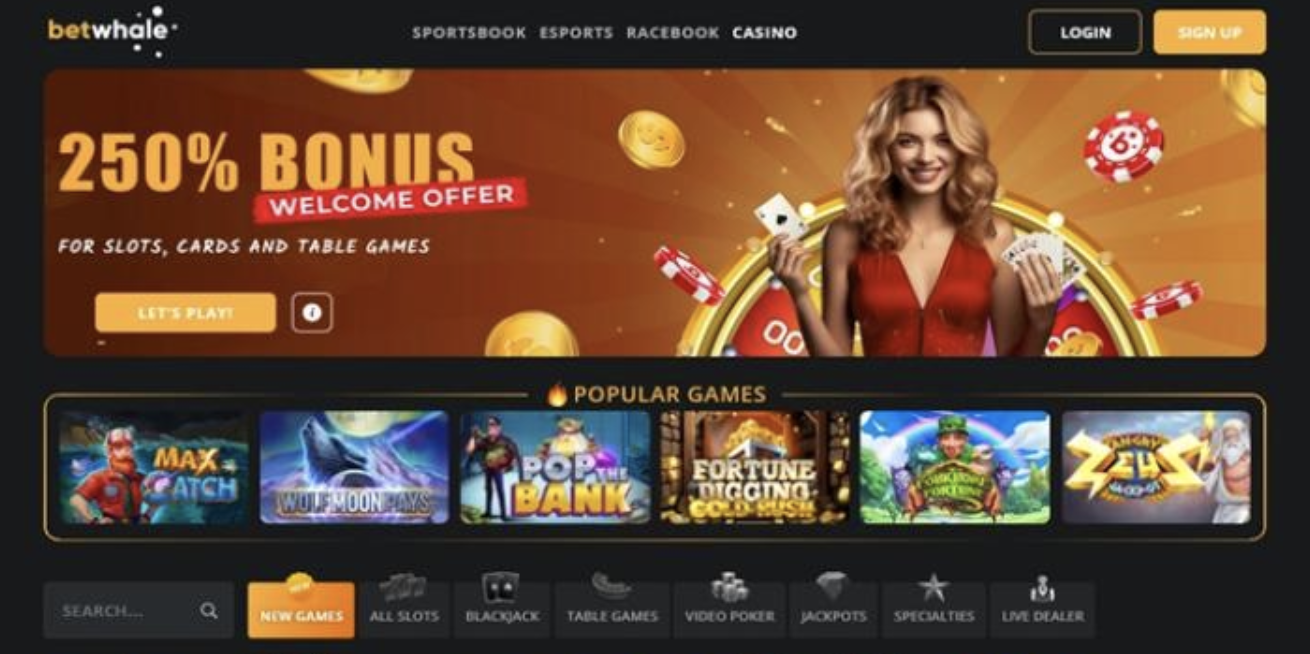Open the bonus info icon

click(x=312, y=313)
